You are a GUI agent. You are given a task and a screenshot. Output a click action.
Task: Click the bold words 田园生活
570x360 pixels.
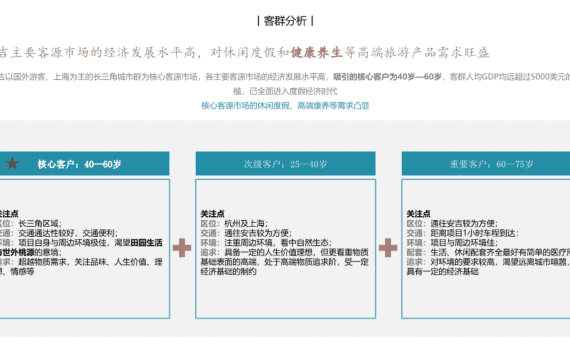[x=146, y=243]
